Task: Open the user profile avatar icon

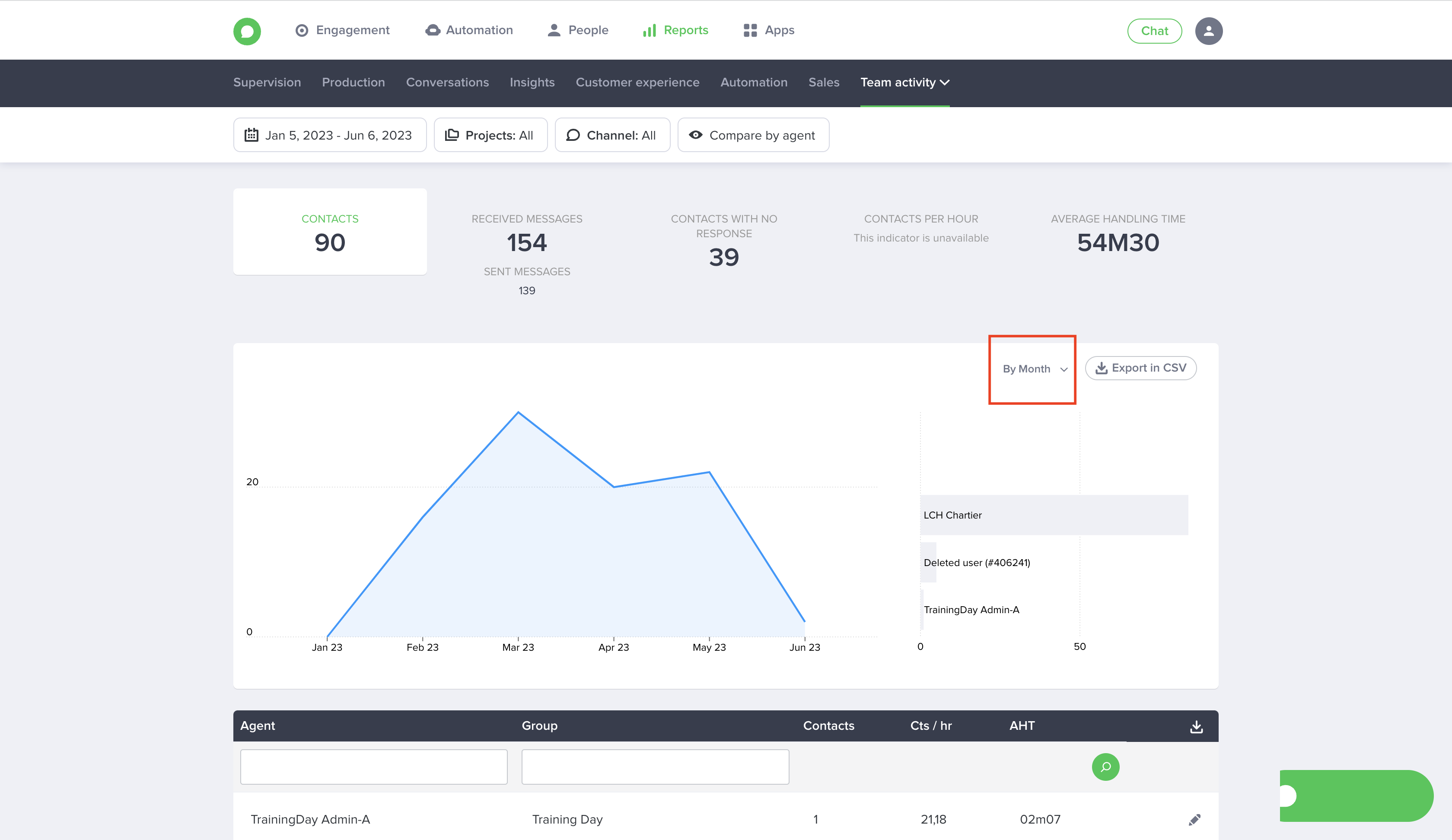Action: (x=1208, y=31)
